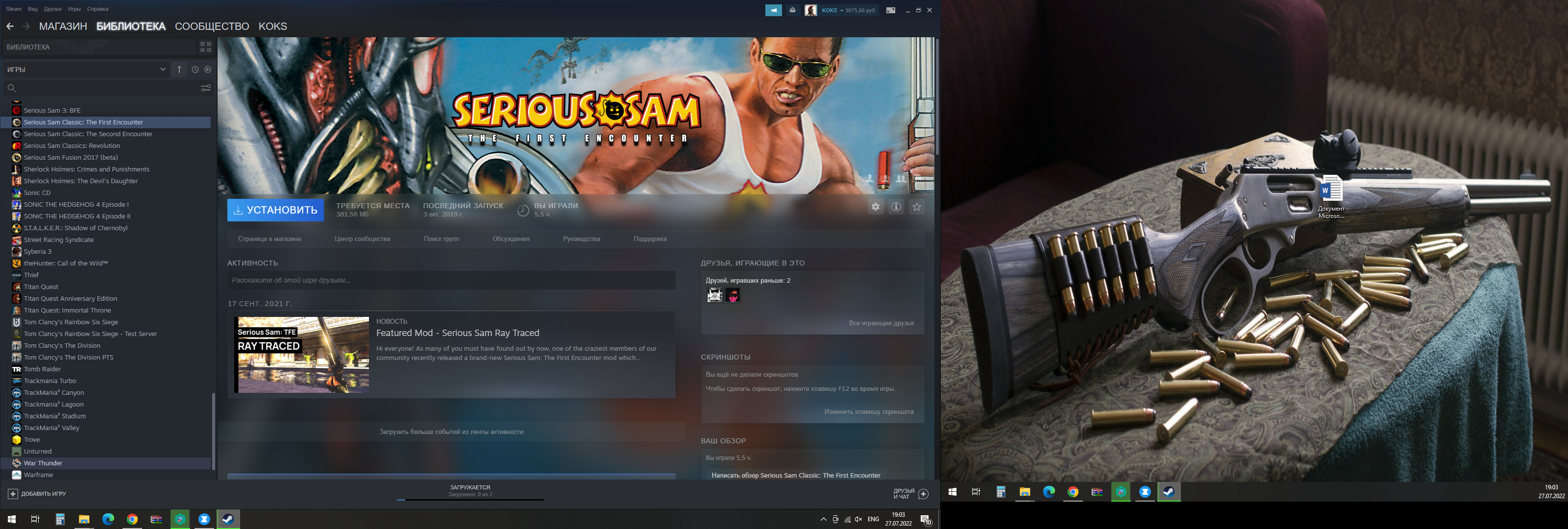Open Serious Sam Ray Traced news thumbnail
The height and width of the screenshot is (529, 1568).
point(302,355)
